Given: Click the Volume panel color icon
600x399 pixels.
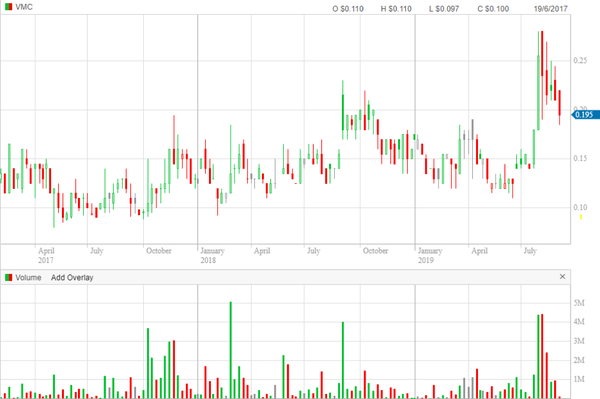Looking at the screenshot, I should 8,277.
